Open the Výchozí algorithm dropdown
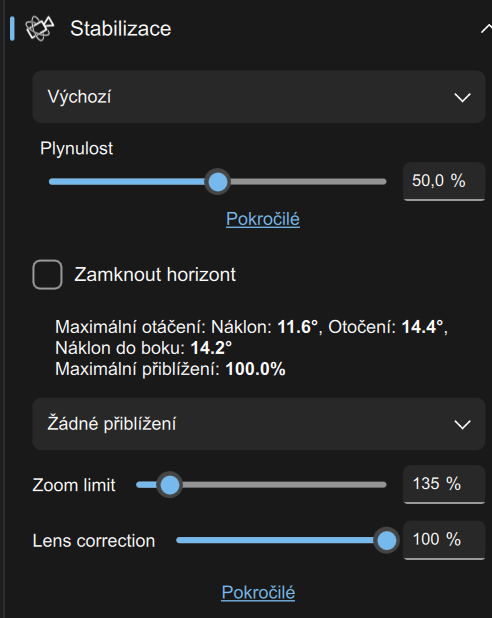492x618 pixels. tap(259, 97)
